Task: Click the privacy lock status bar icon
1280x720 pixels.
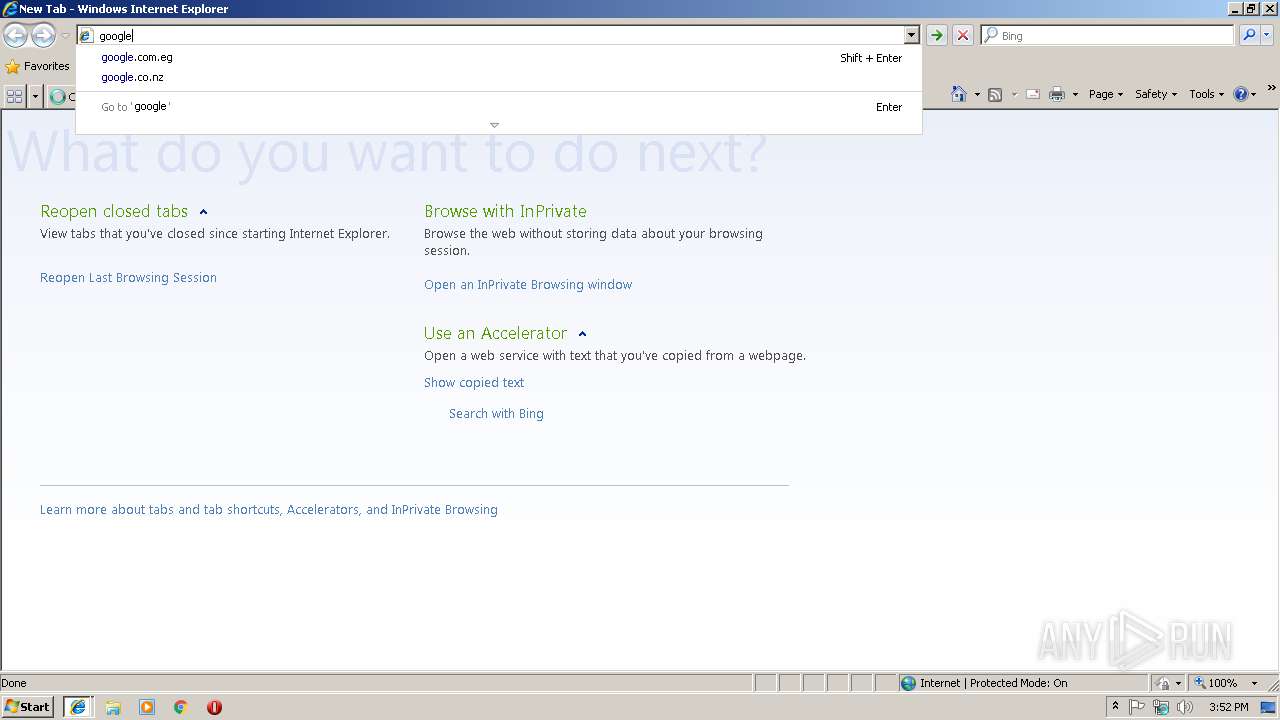Action: (1163, 683)
